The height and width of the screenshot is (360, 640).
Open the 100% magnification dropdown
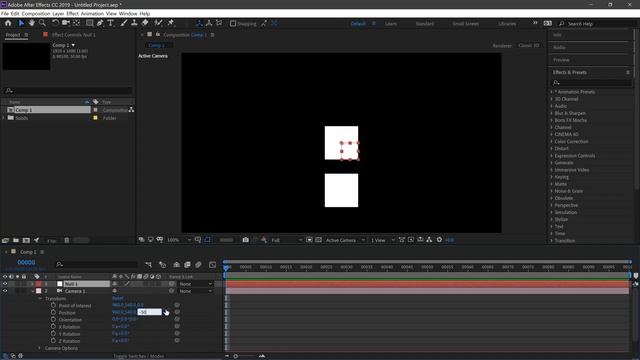[179, 240]
